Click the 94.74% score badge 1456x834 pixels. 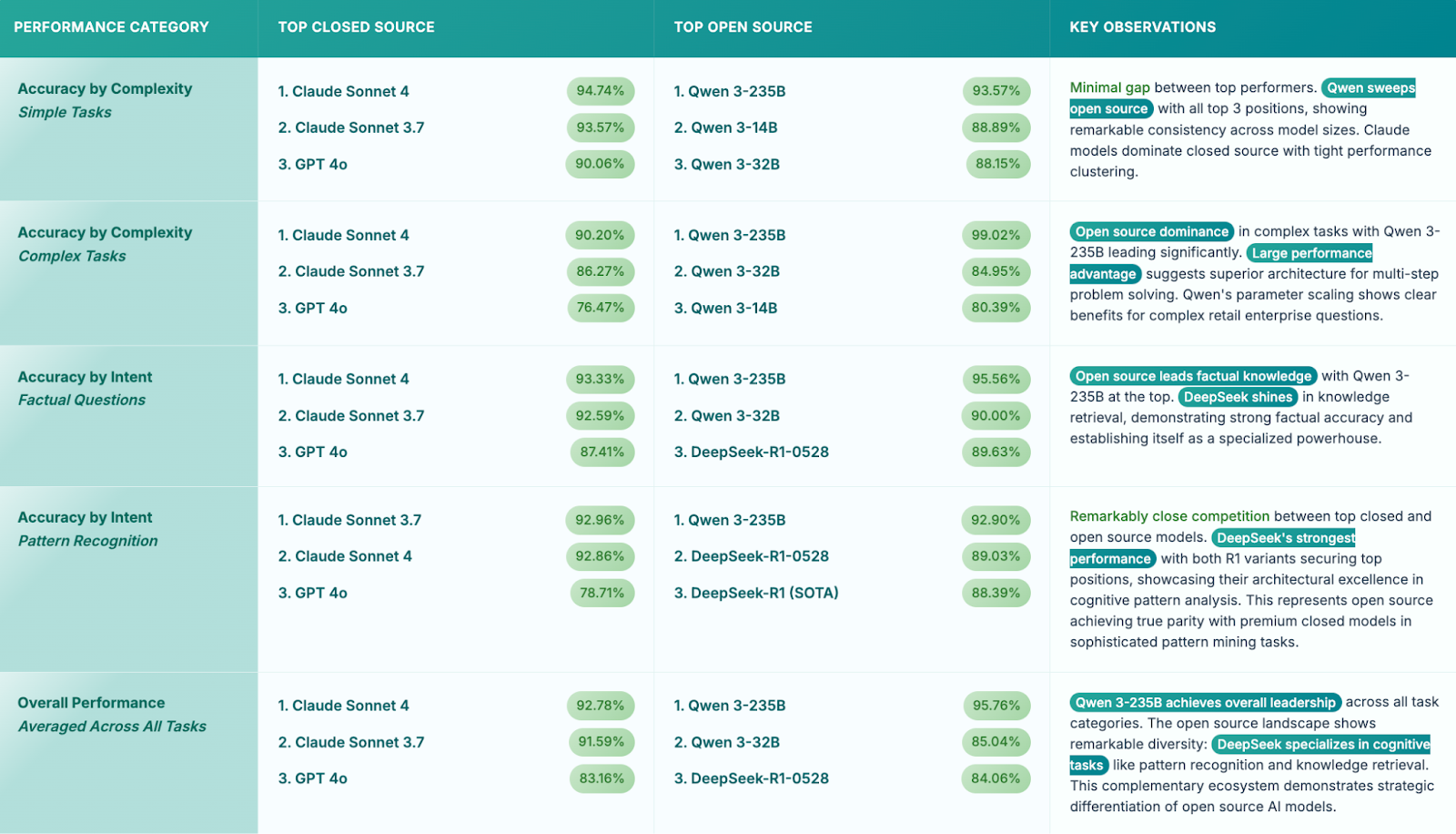point(601,91)
